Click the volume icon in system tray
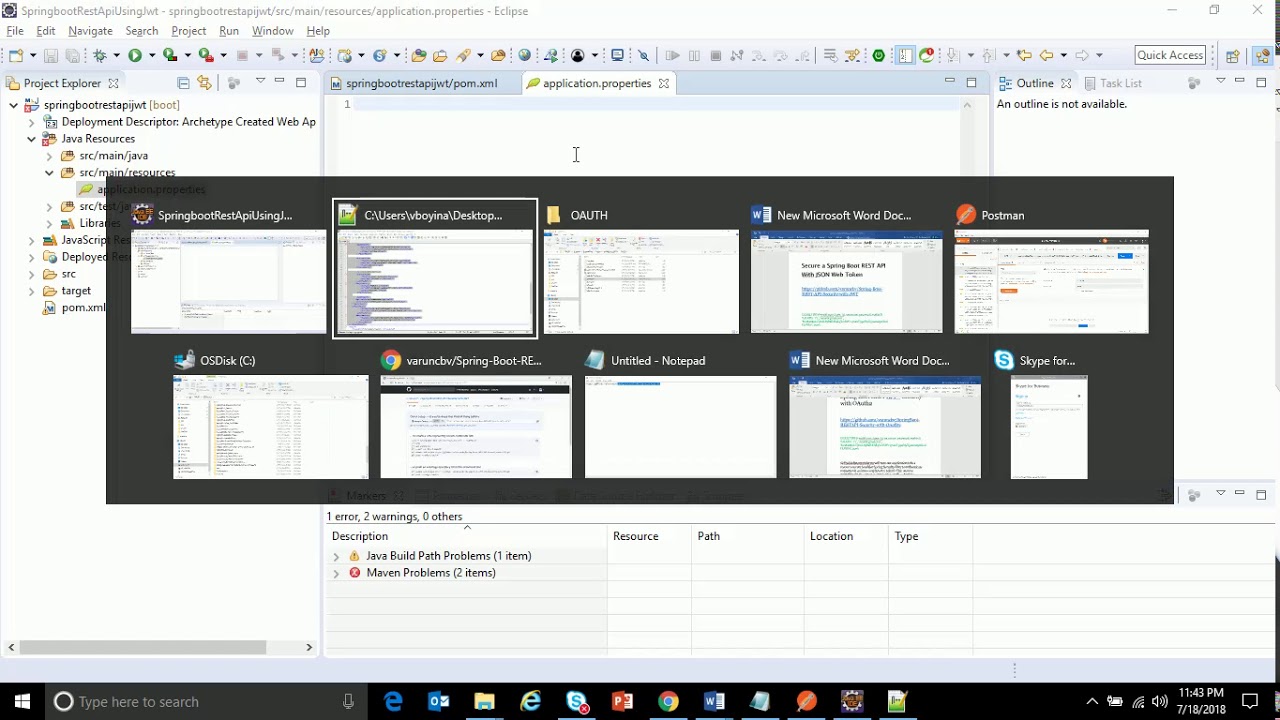The height and width of the screenshot is (720, 1280). (x=1159, y=701)
